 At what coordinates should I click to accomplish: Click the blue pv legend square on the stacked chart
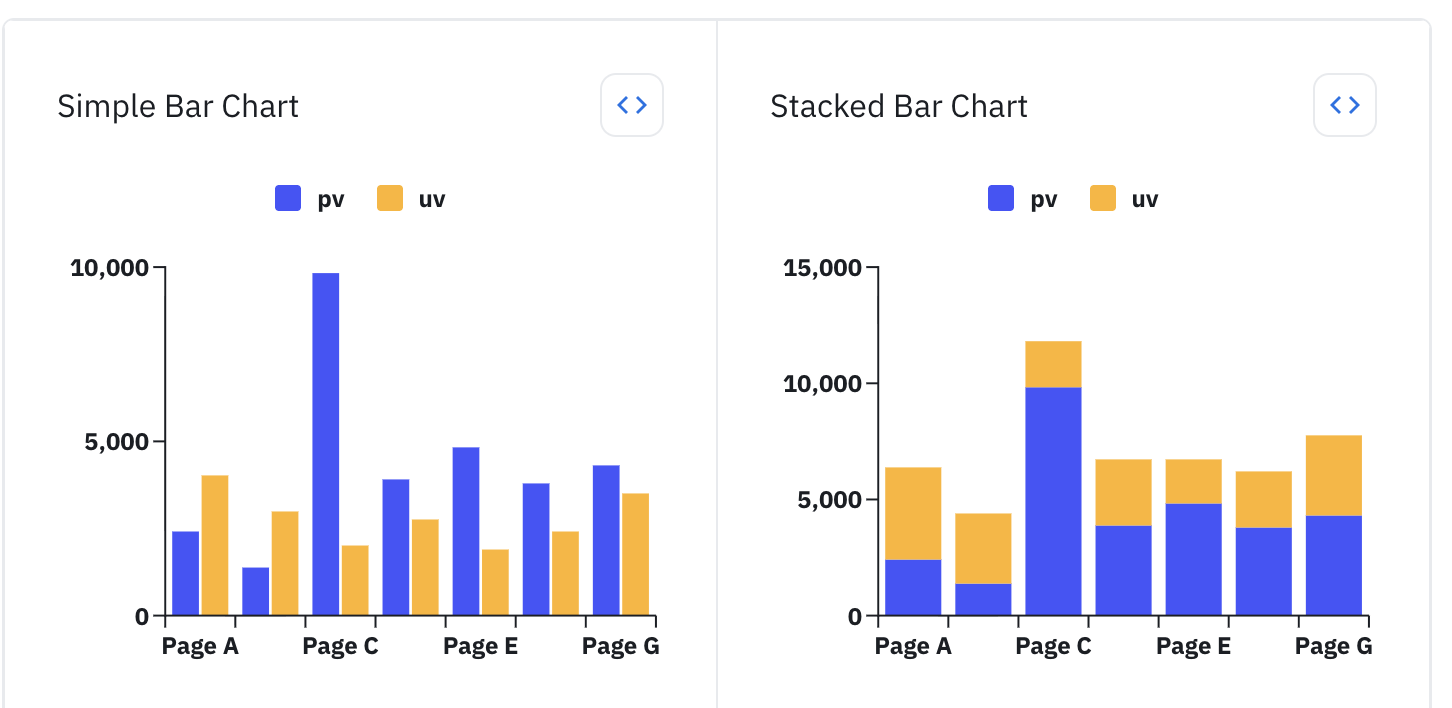1000,198
